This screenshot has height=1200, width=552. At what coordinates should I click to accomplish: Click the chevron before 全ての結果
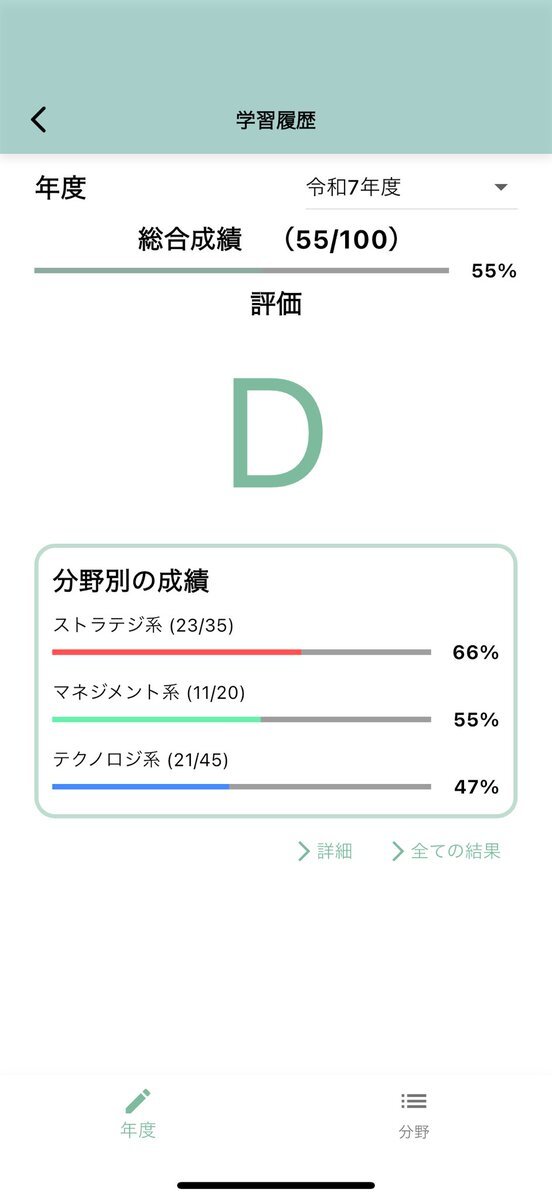(398, 851)
